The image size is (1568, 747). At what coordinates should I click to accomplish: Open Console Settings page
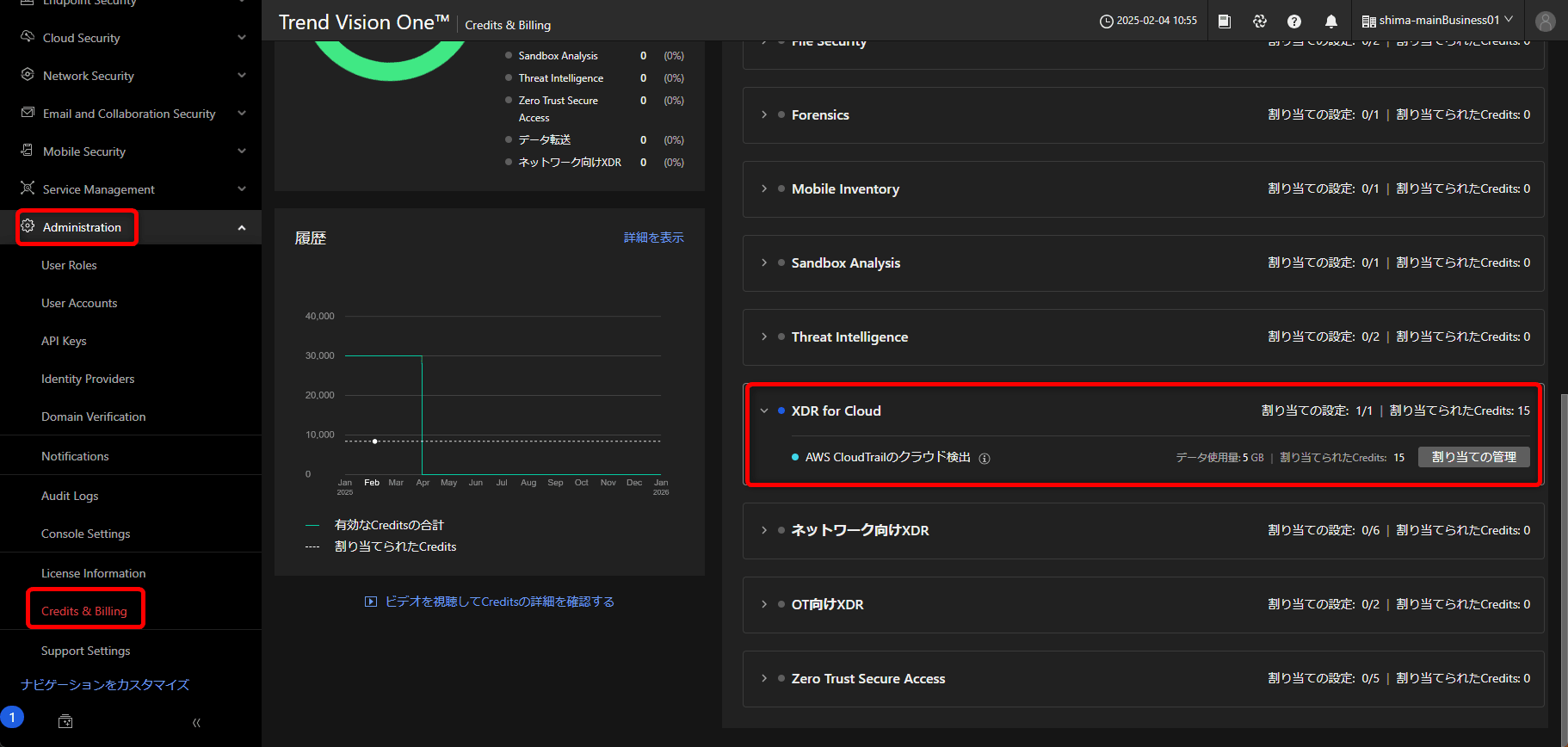coord(86,534)
